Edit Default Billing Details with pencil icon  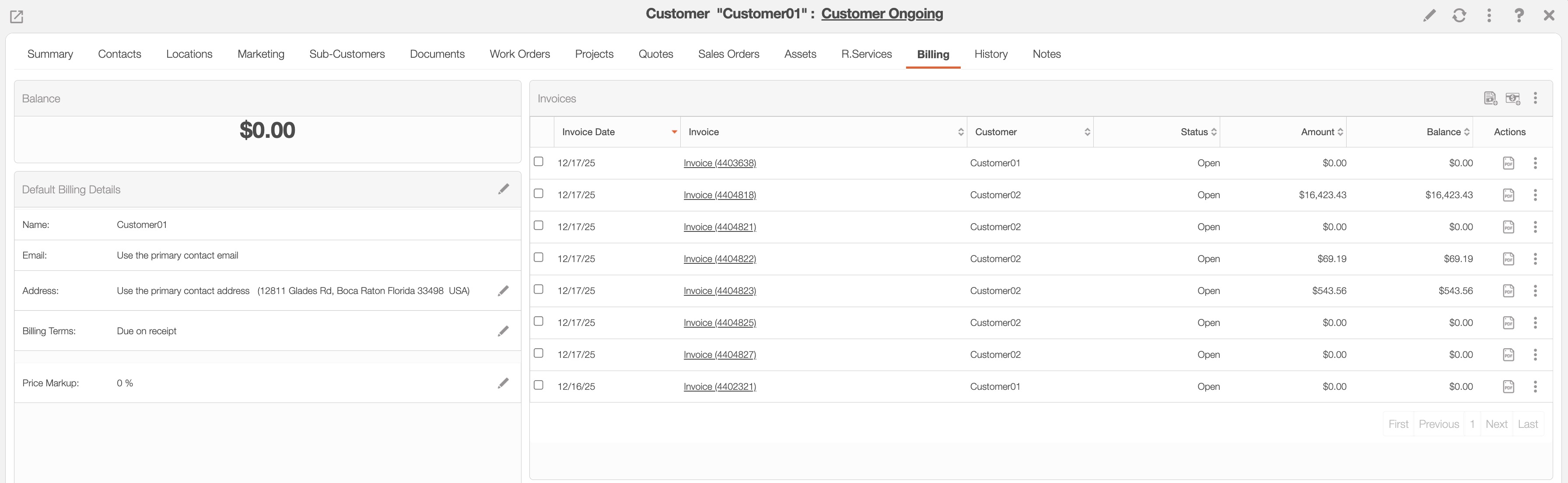(x=504, y=189)
